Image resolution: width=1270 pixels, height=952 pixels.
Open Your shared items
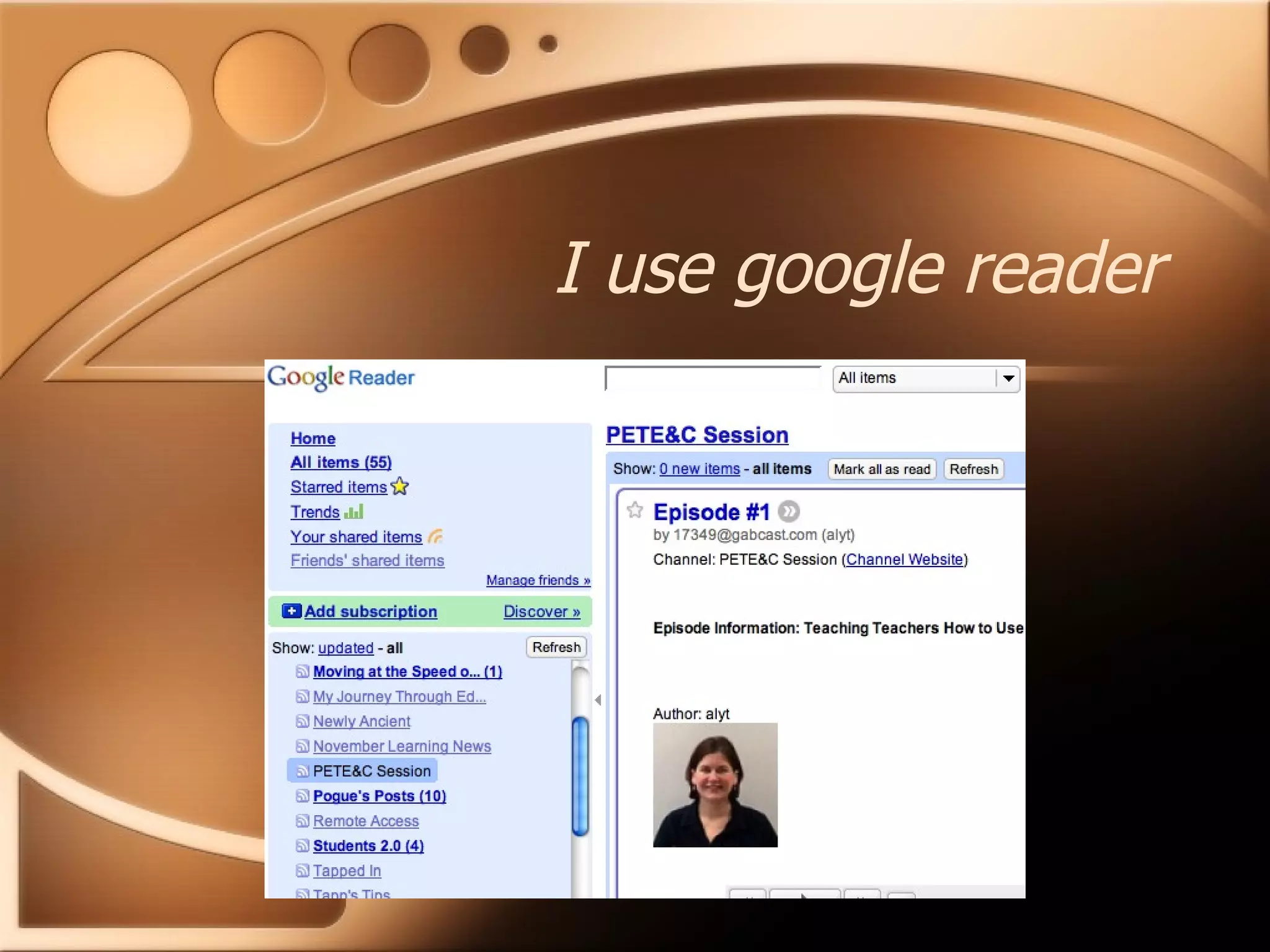click(357, 537)
